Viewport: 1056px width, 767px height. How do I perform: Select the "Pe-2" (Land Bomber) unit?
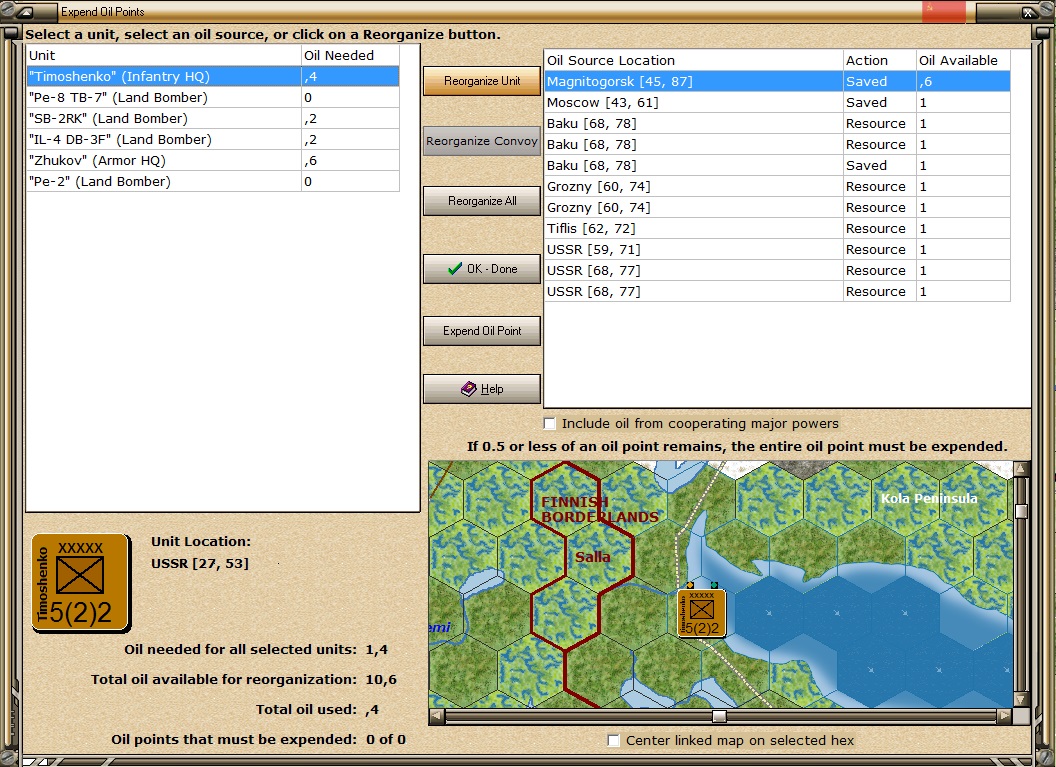tap(213, 181)
